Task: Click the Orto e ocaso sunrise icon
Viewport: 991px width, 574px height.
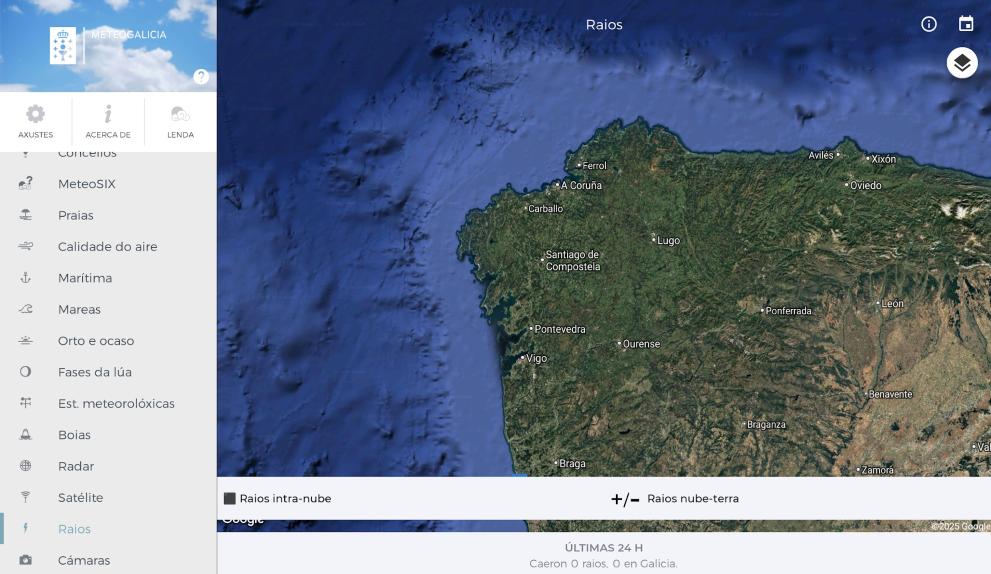Action: (25, 340)
